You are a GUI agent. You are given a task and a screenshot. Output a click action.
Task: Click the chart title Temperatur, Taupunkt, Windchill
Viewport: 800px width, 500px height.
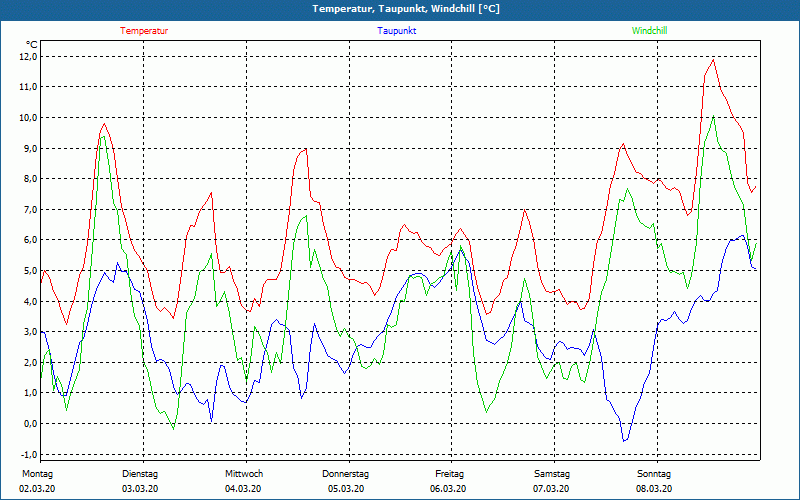405,9
